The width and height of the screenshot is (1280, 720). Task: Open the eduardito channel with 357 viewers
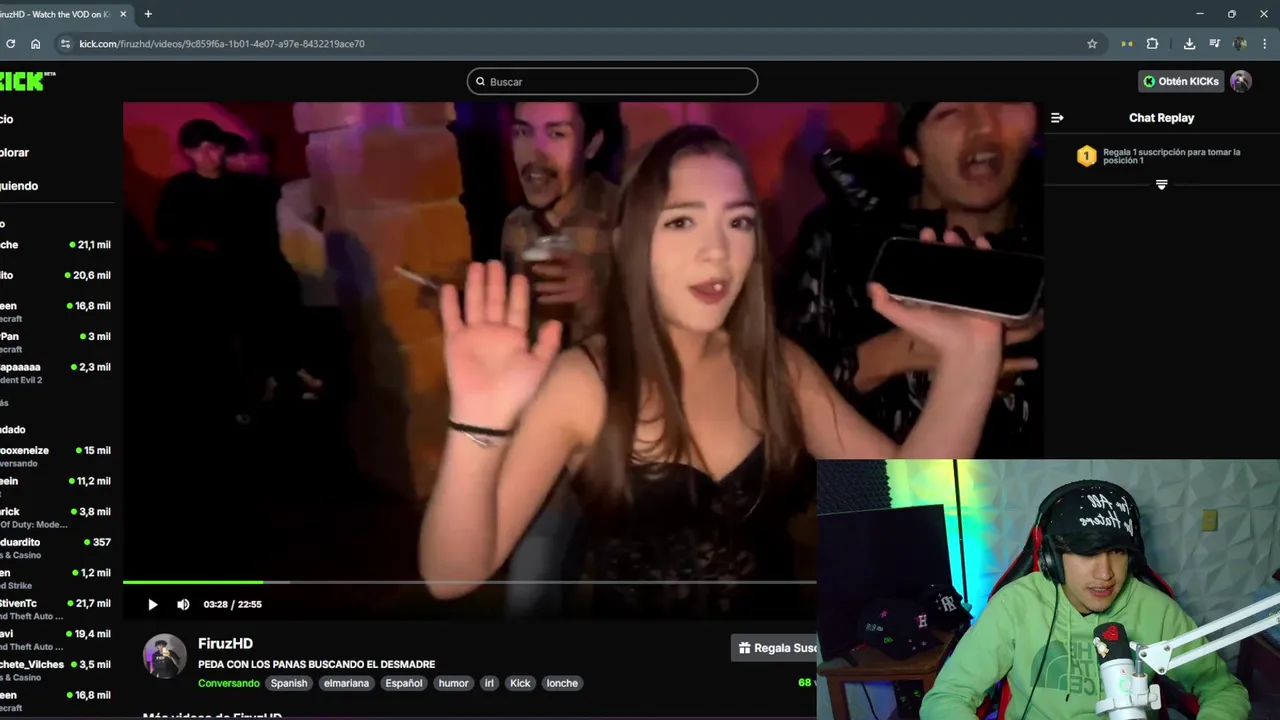tap(56, 548)
